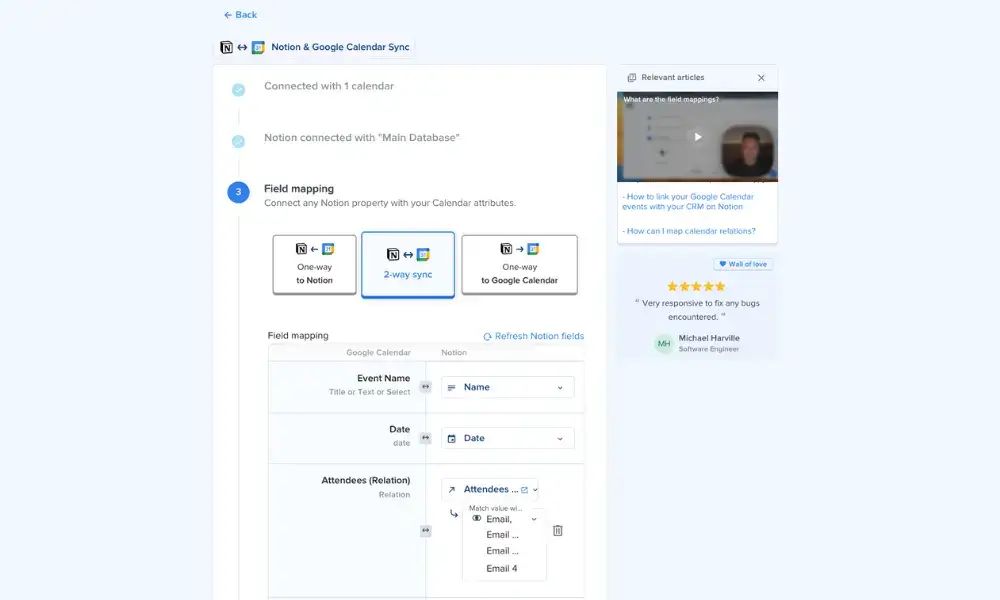The width and height of the screenshot is (1000, 600).
Task: Click the refresh icon beside Refresh Notion fields
Action: pyautogui.click(x=487, y=337)
